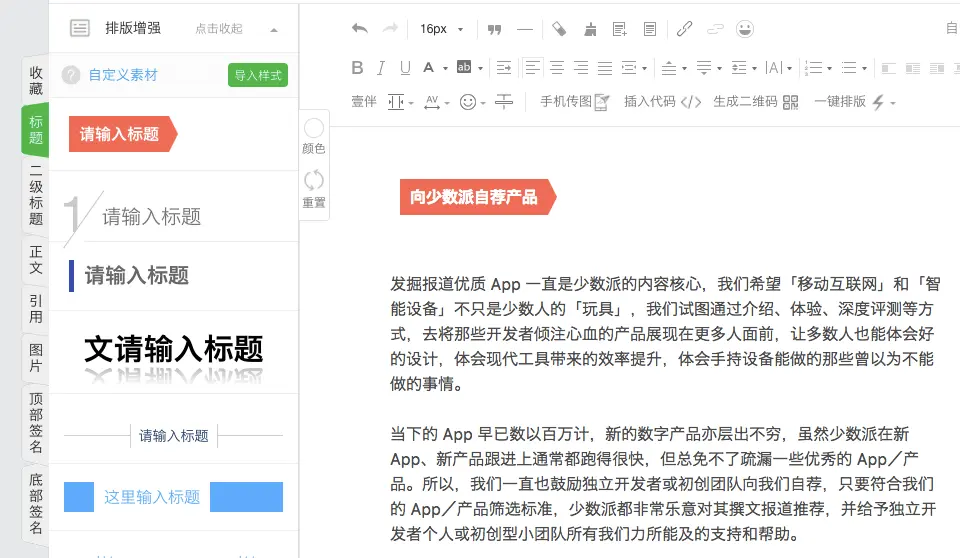960x558 pixels.
Task: Click the 壹伴 toolbar label
Action: click(364, 102)
